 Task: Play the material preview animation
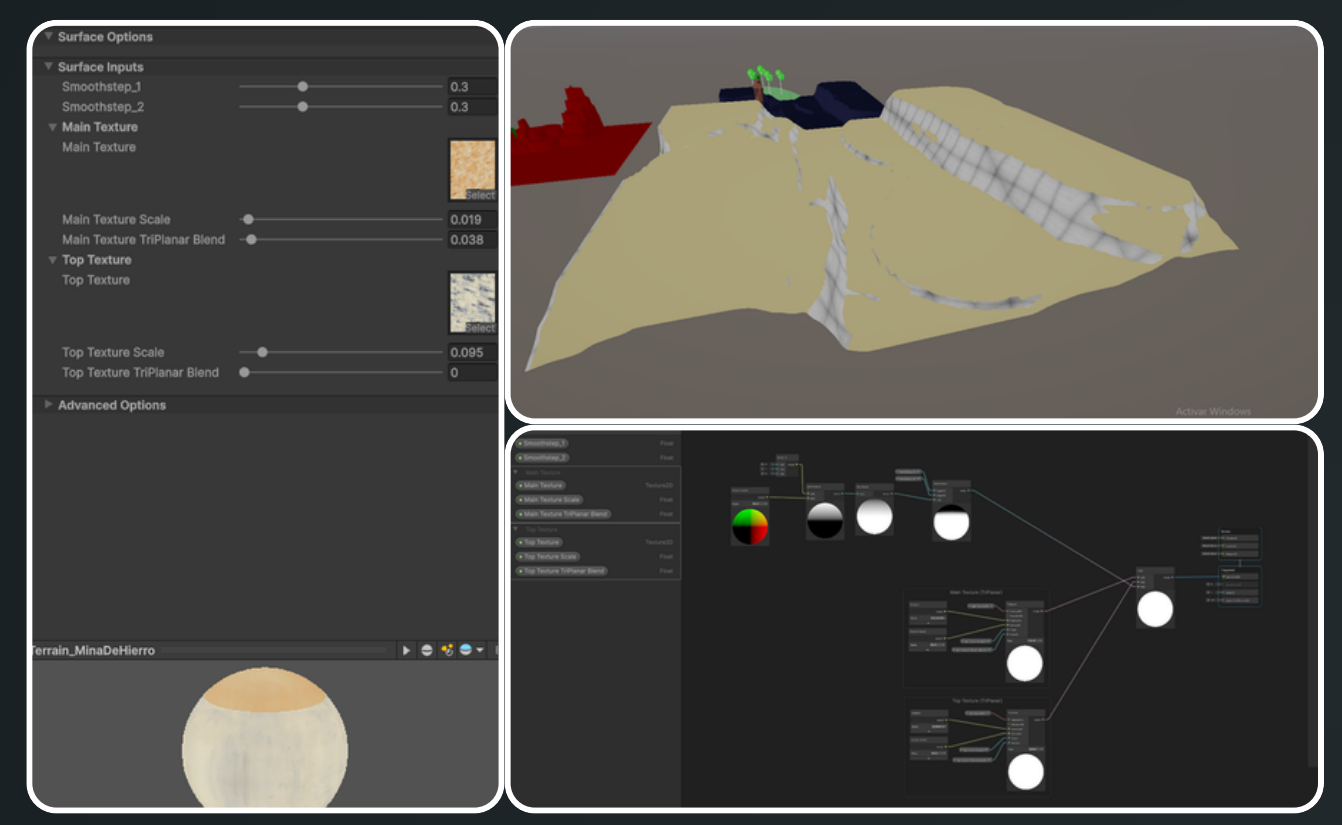click(406, 650)
